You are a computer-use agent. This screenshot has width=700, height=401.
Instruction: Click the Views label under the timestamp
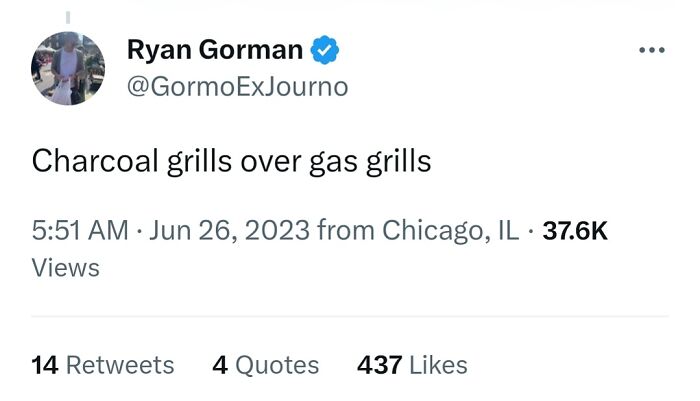[x=66, y=268]
